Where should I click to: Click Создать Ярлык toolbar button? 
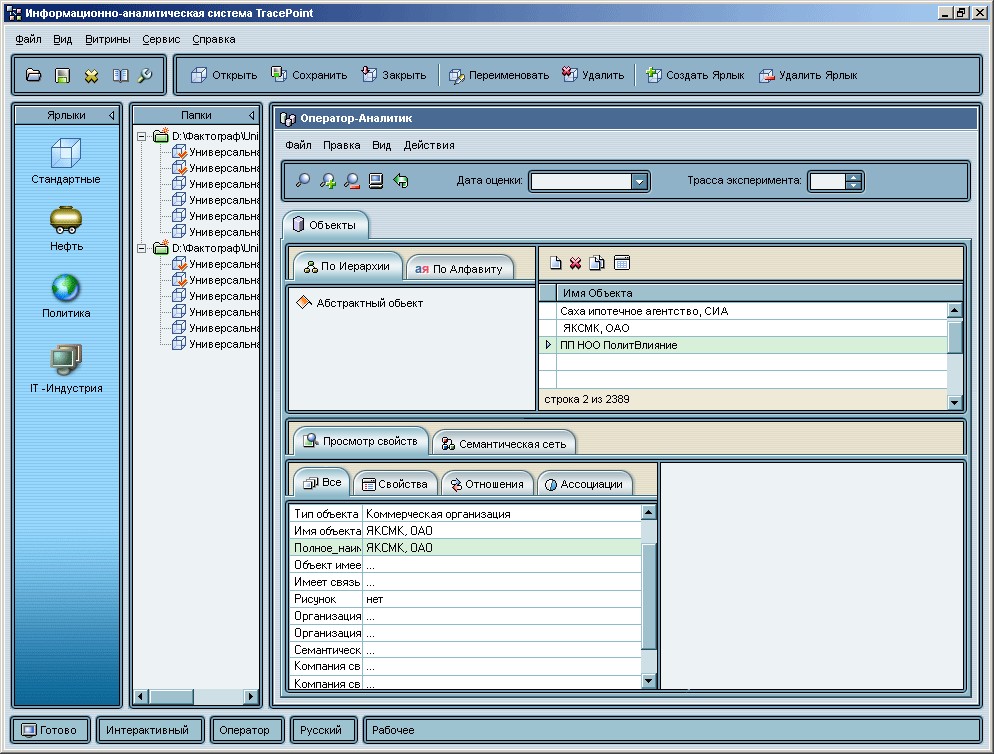pos(695,75)
